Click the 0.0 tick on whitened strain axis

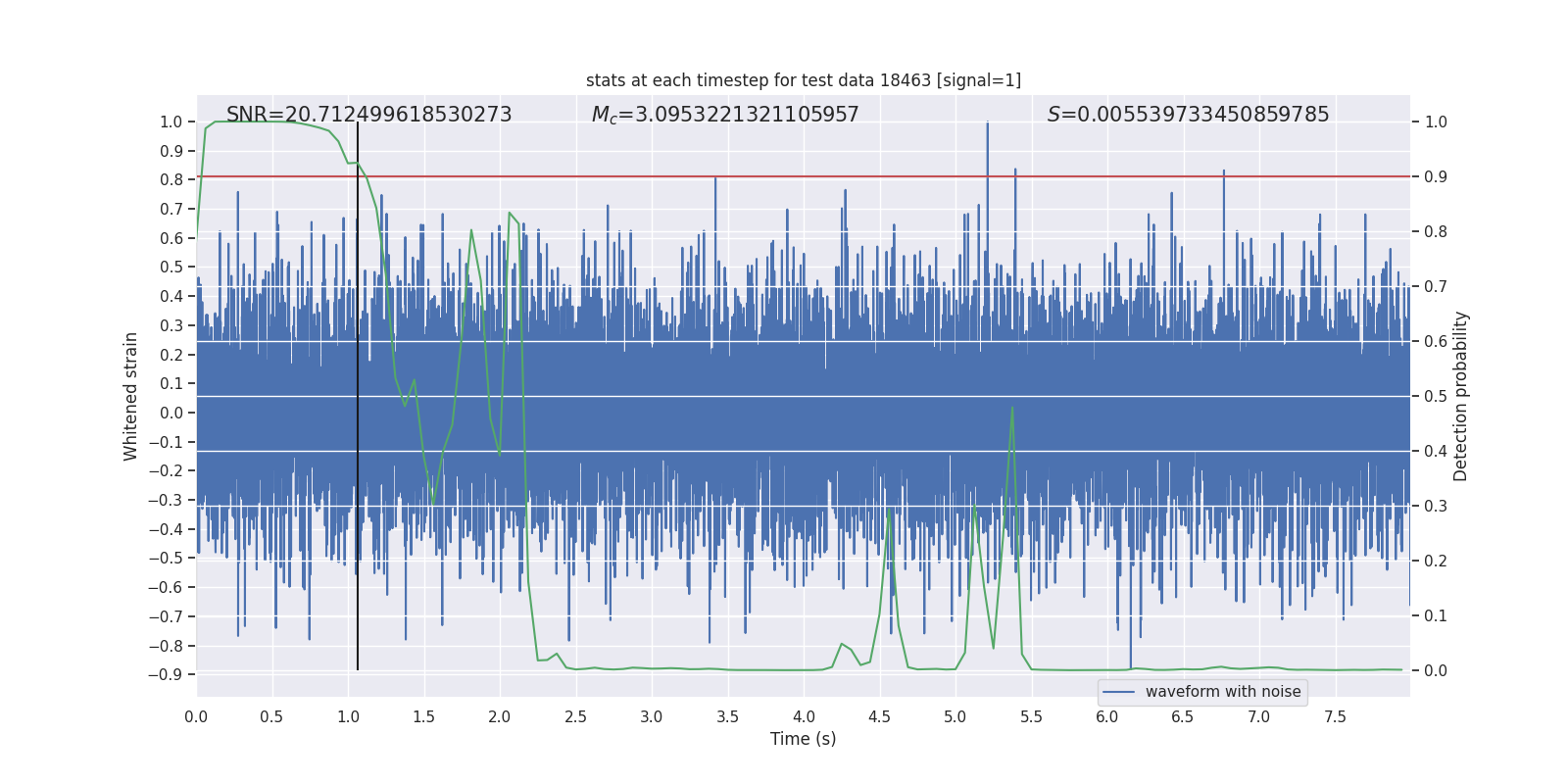171,413
